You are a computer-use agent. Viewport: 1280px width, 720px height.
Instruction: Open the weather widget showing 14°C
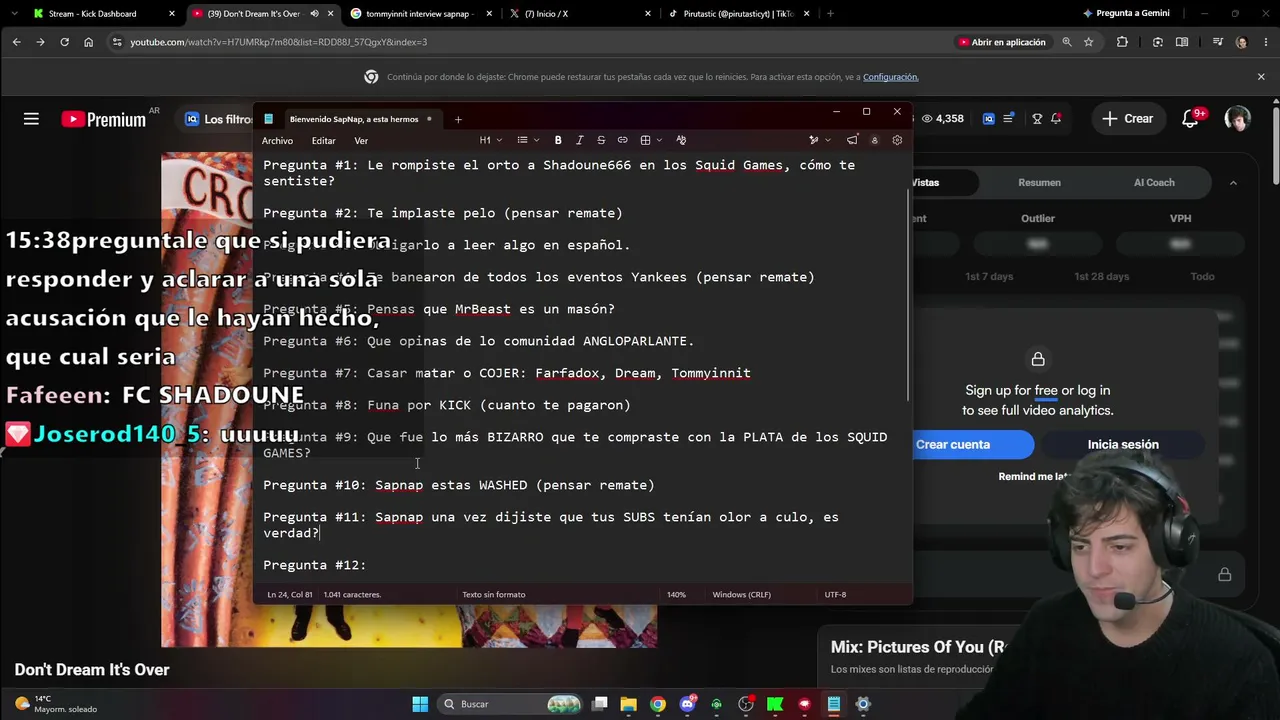point(55,704)
